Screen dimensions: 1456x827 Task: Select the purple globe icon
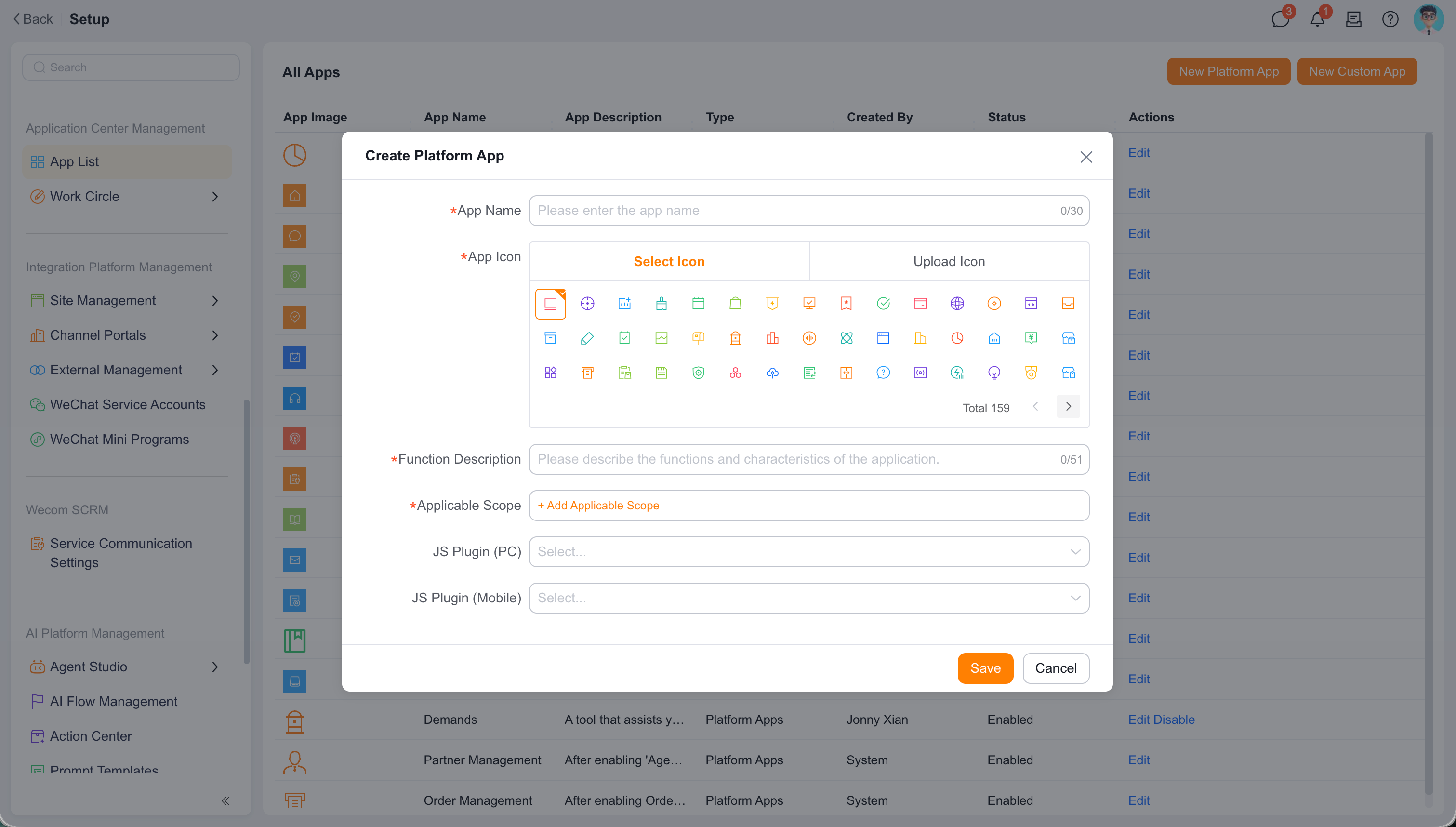pos(957,303)
